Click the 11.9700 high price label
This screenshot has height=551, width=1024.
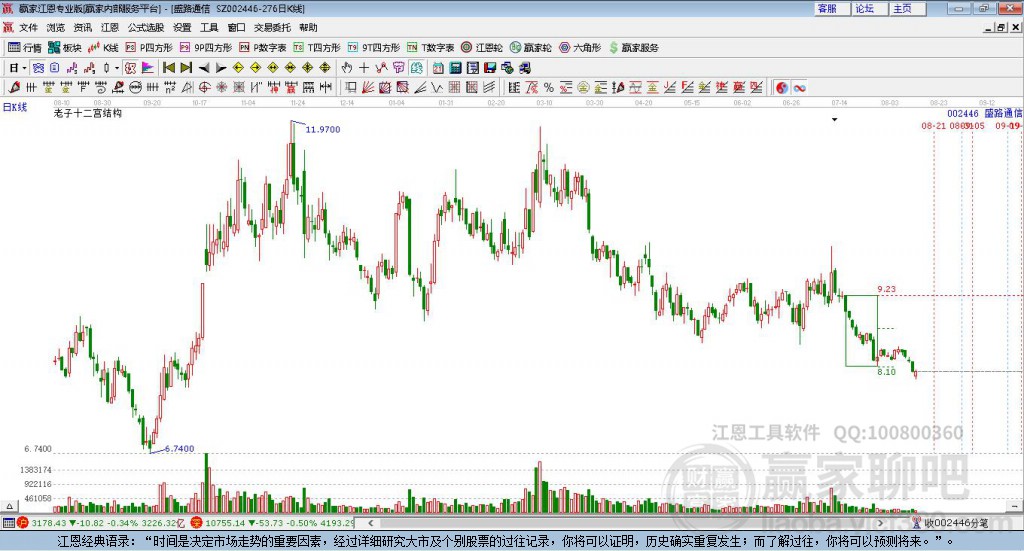[323, 129]
